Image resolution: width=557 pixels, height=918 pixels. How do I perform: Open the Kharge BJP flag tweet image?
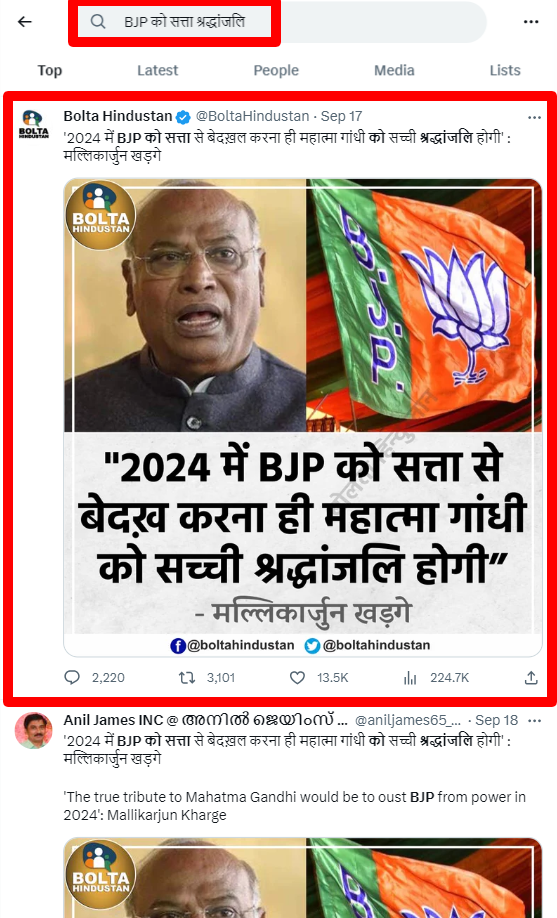(x=303, y=417)
